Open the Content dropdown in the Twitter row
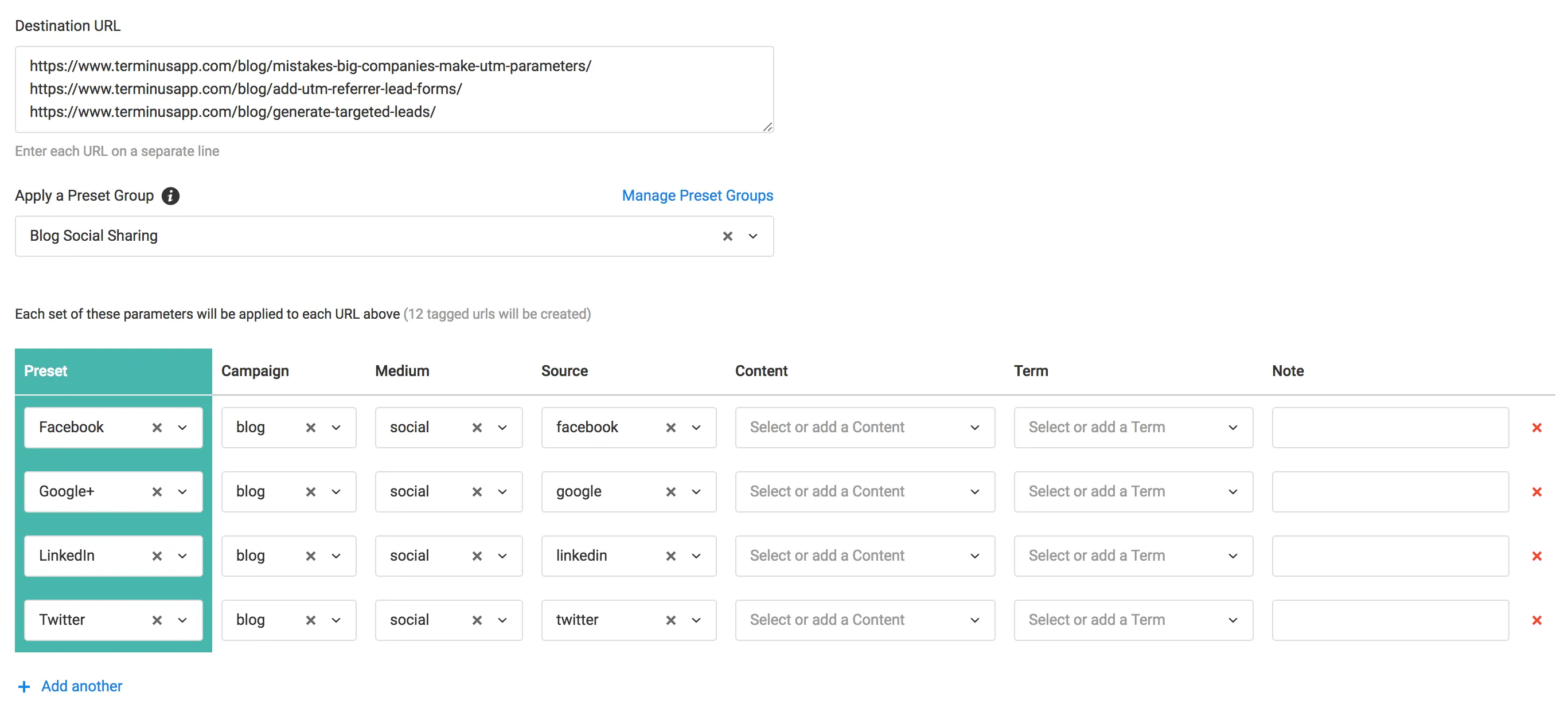The height and width of the screenshot is (712, 1568). [x=974, y=620]
